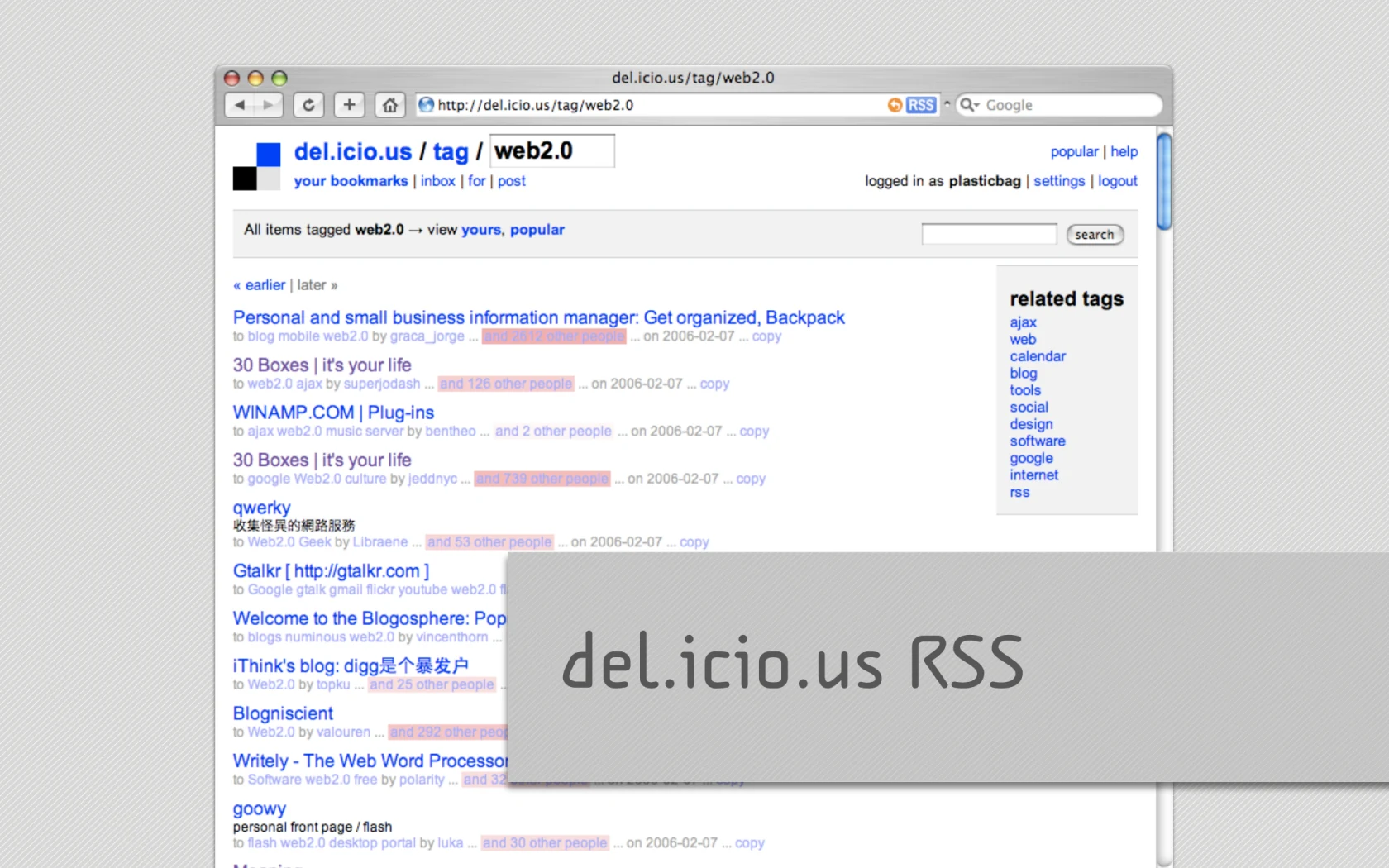Open iThink's blog digg bookmark
1389x868 pixels.
(x=351, y=666)
